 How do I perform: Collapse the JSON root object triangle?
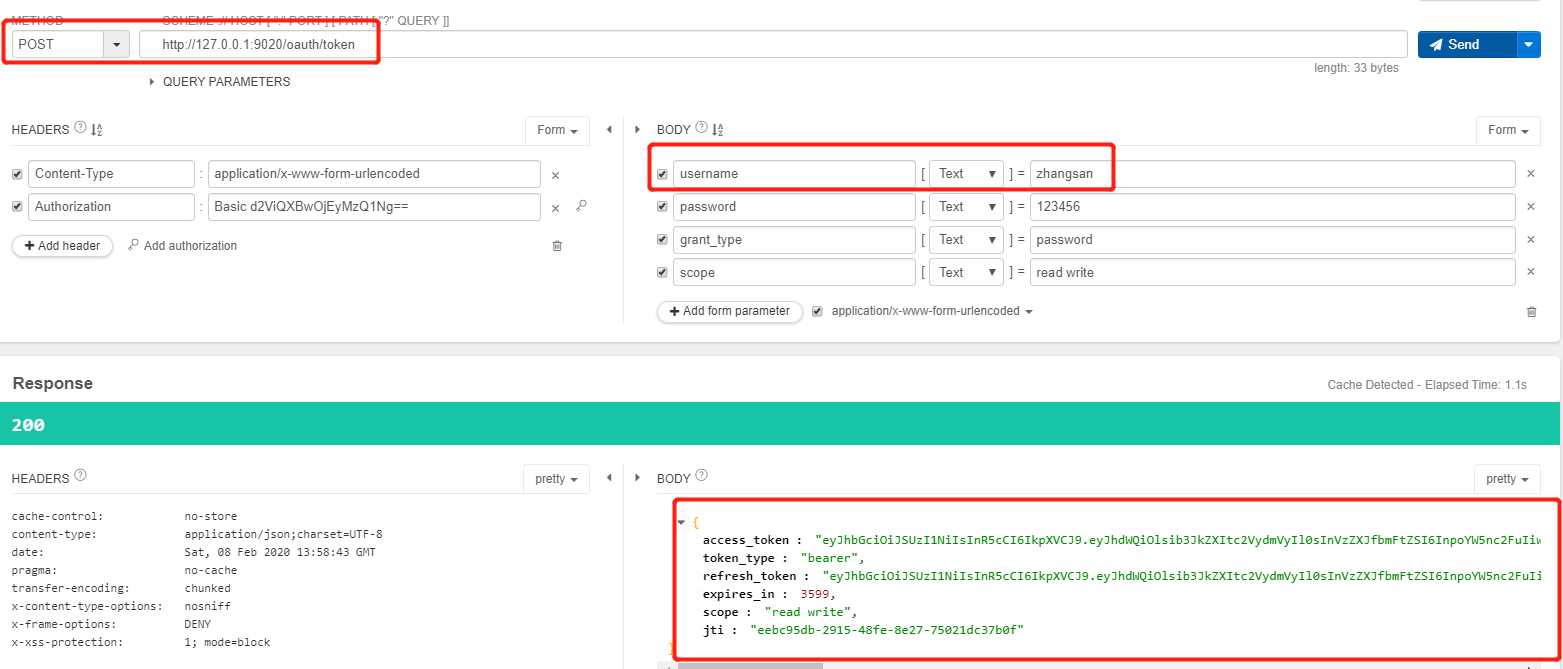tap(681, 522)
